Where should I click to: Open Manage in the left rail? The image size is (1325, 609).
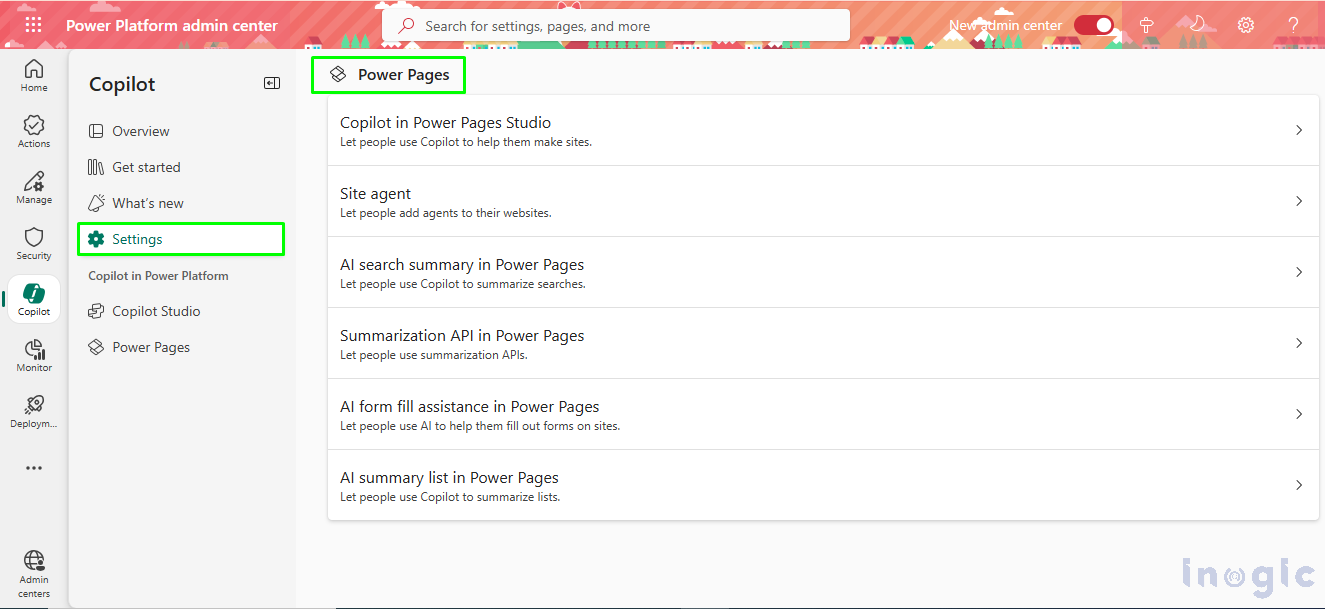[x=34, y=187]
